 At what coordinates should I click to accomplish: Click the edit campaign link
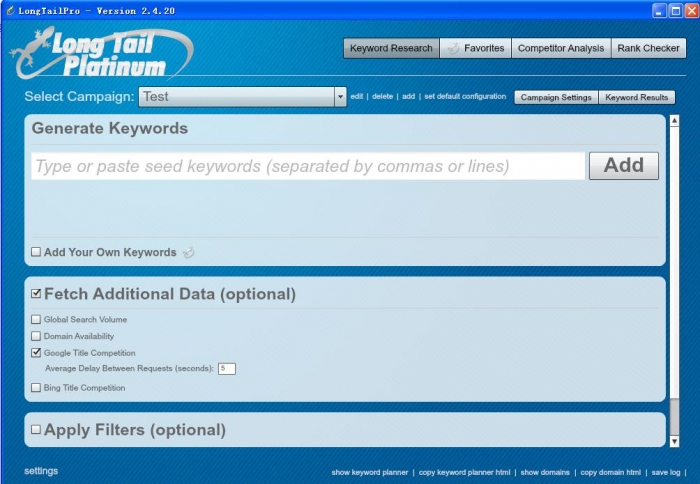[x=356, y=96]
